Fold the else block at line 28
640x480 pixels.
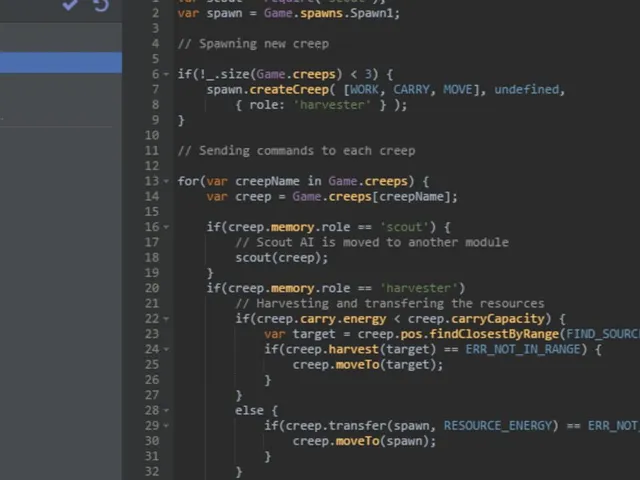tap(166, 411)
